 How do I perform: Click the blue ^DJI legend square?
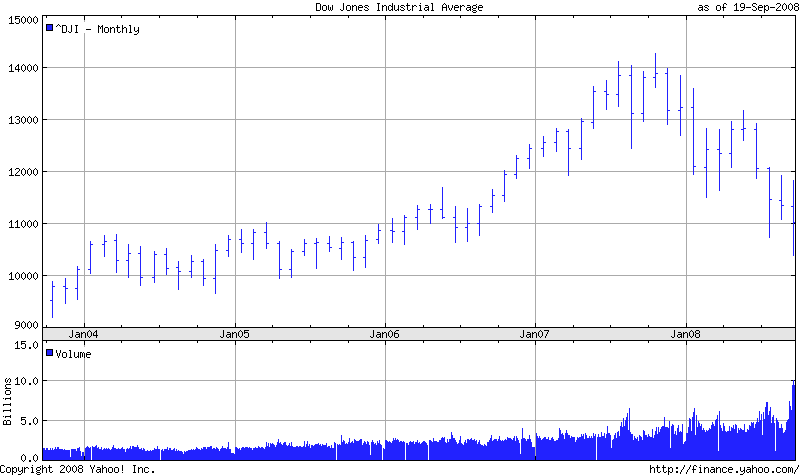point(49,29)
